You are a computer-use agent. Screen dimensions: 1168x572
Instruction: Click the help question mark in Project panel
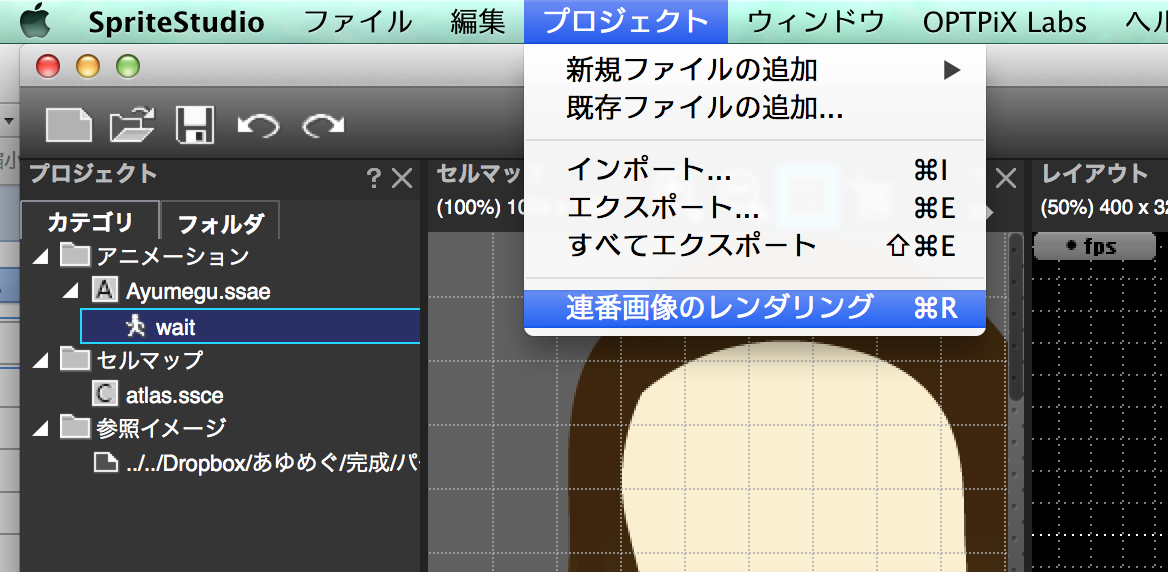[x=373, y=178]
